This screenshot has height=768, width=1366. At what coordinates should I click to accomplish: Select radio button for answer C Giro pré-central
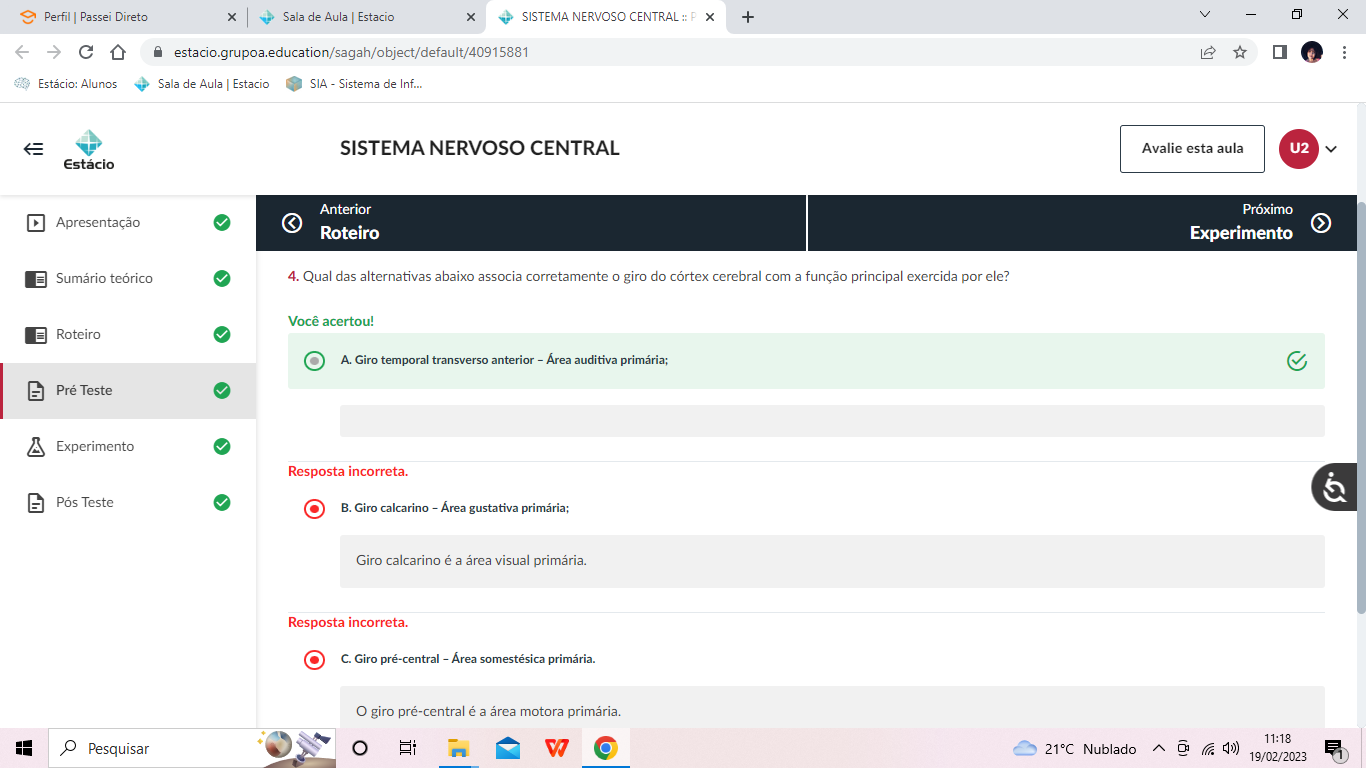point(314,660)
